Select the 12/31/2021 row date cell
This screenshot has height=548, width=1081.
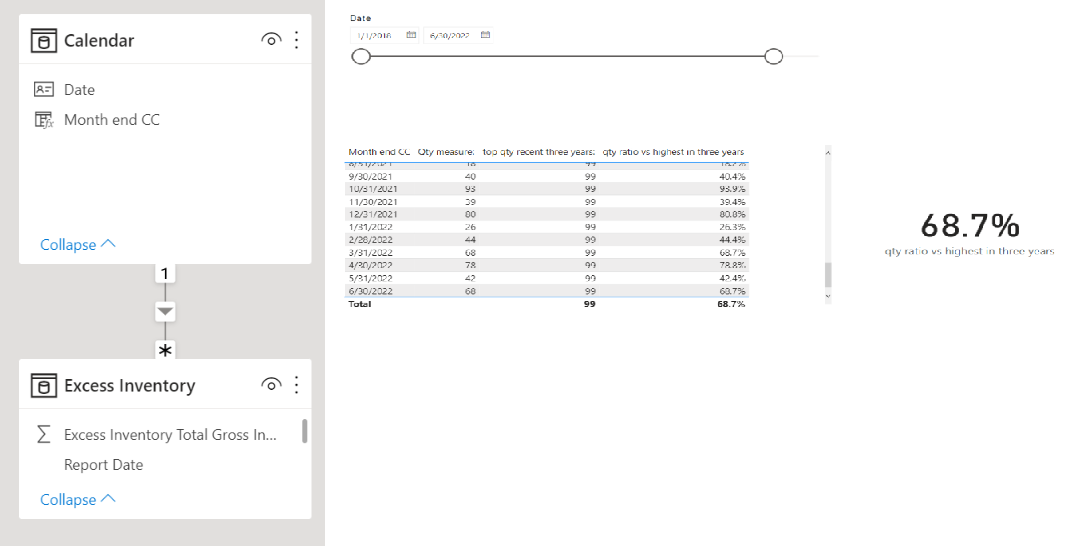[372, 214]
